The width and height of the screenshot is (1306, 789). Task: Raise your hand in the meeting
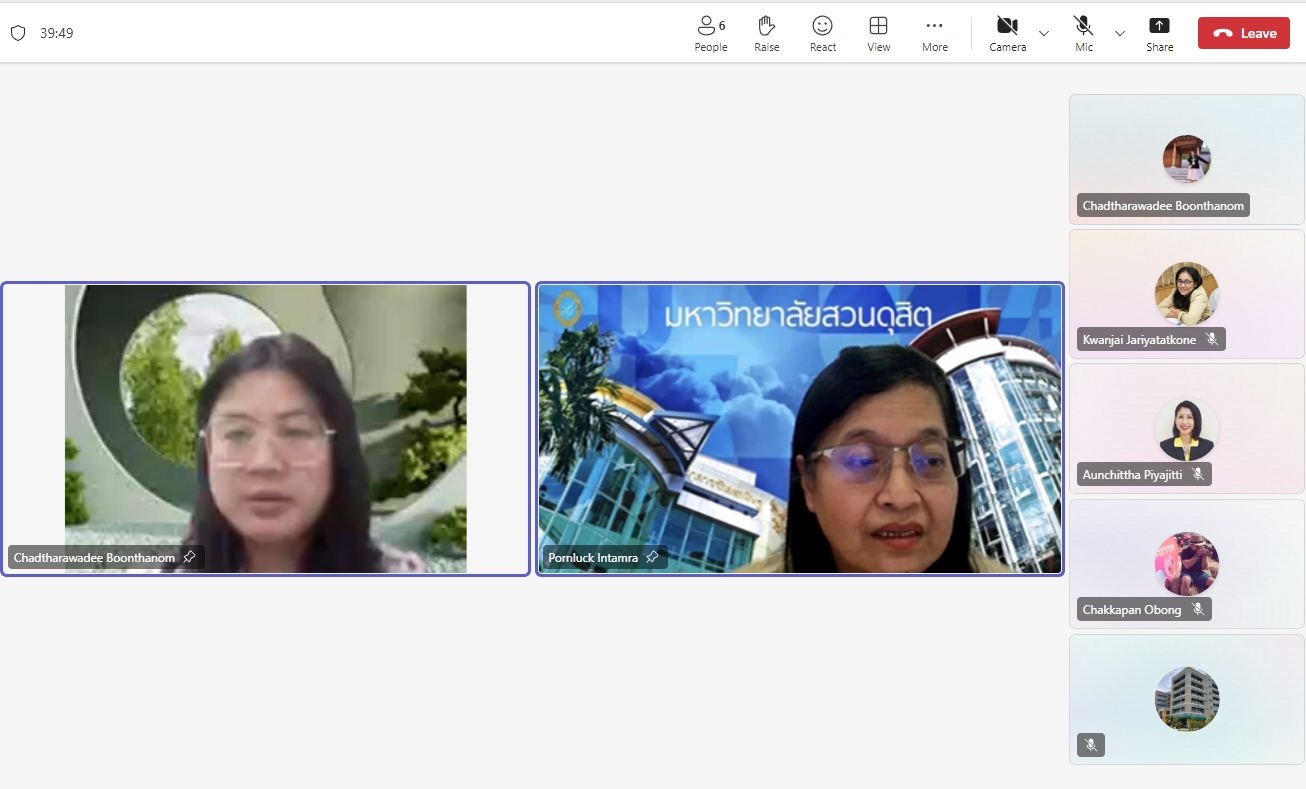[766, 33]
